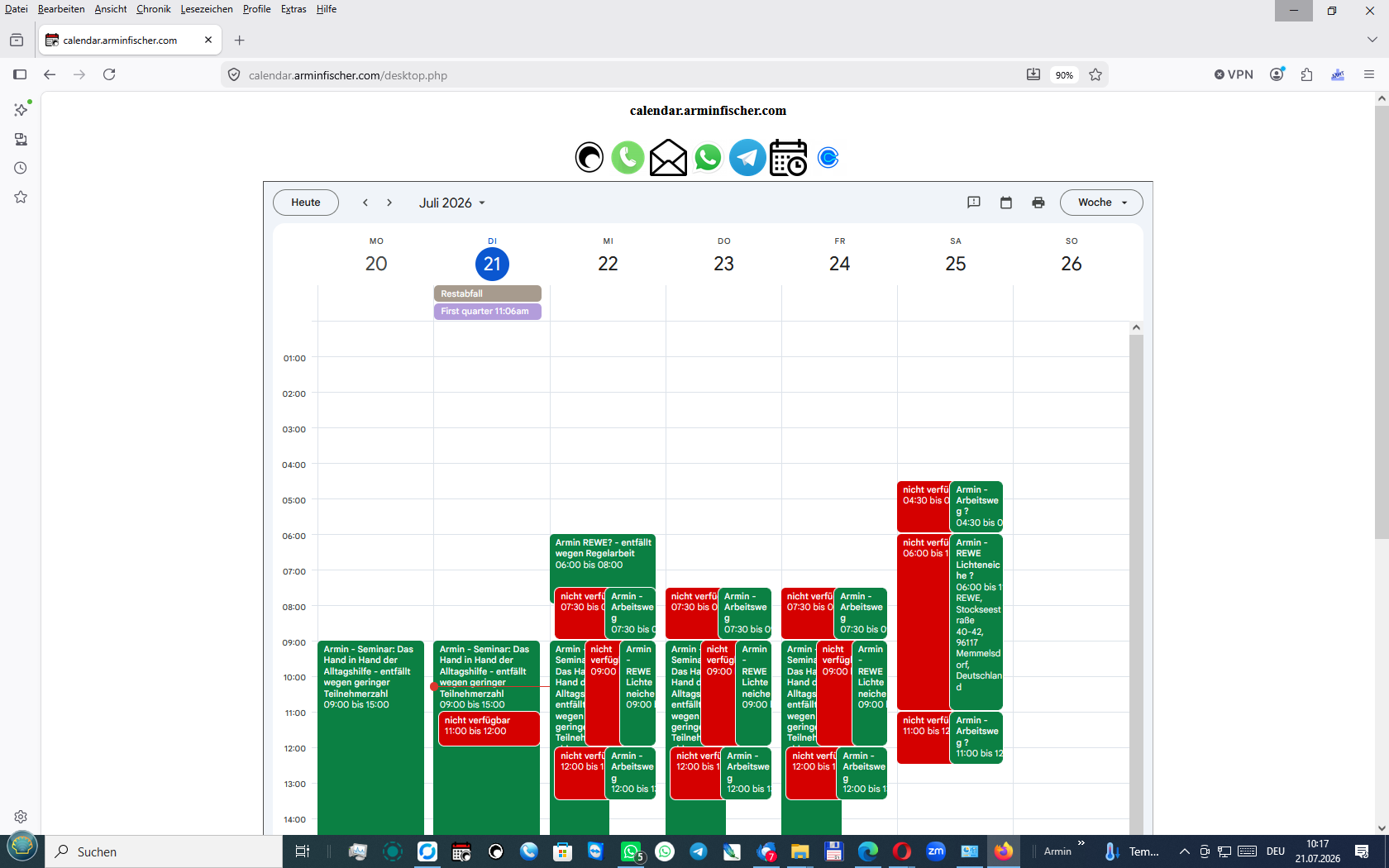Go to next week with right chevron
Screen dimensions: 1389x868
(389, 203)
